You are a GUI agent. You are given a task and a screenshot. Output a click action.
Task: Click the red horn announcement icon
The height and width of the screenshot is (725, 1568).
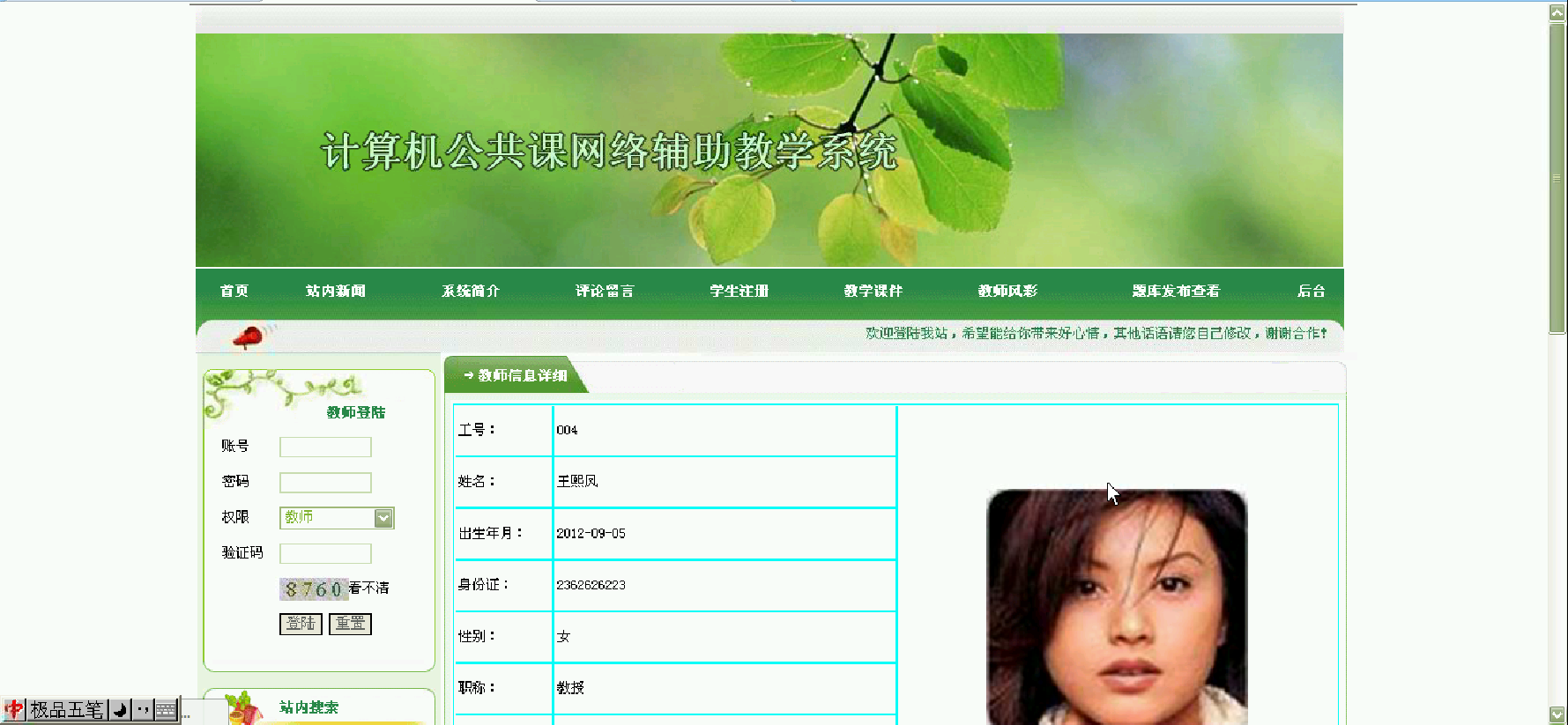point(249,337)
